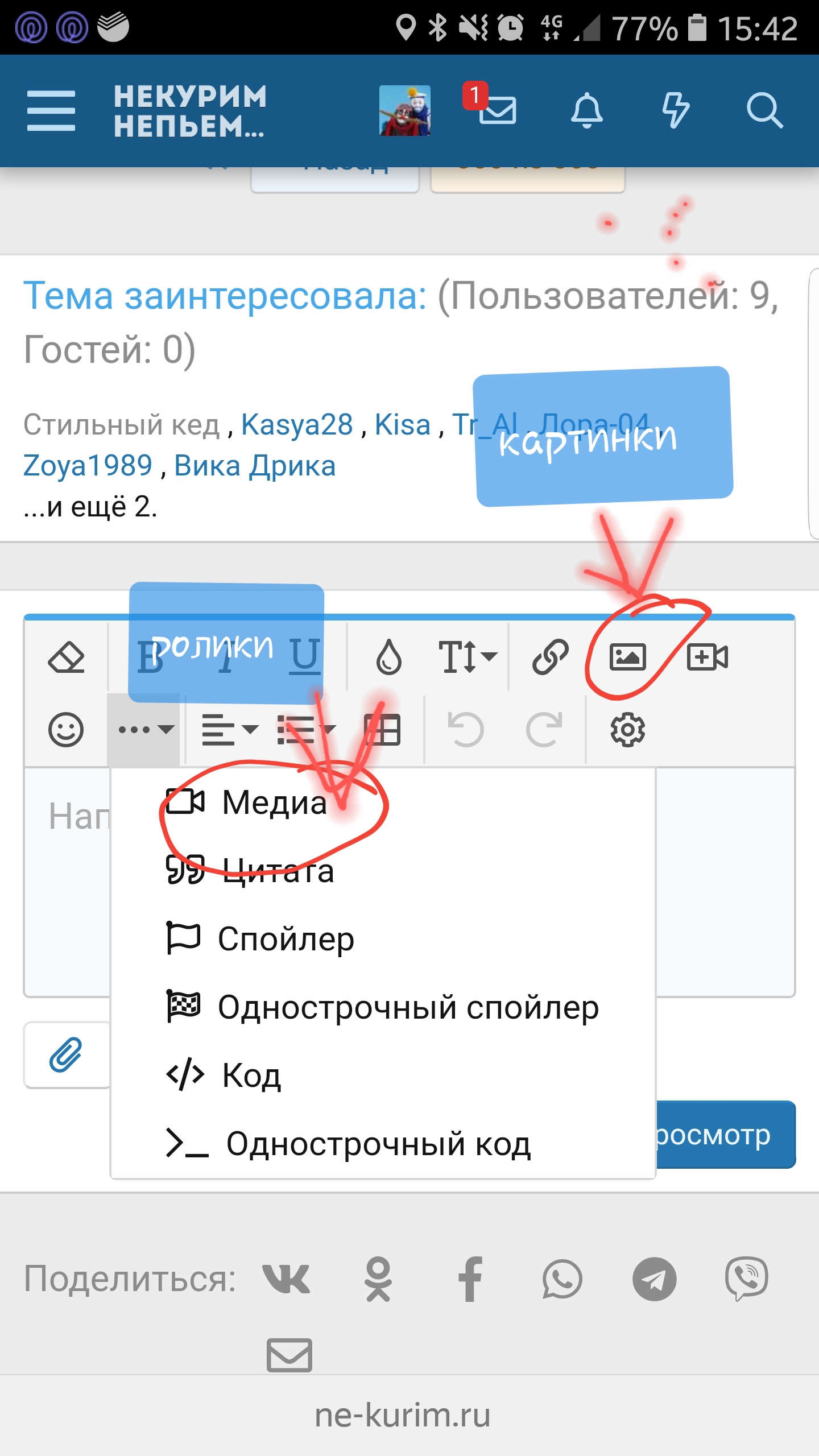The width and height of the screenshot is (819, 1456).
Task: Open the hamburger navigation menu
Action: [51, 111]
